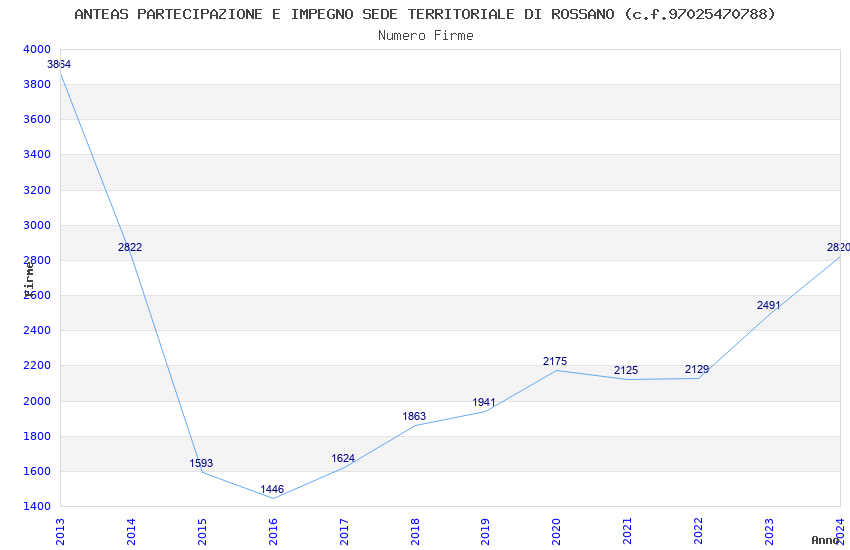Click x-axis year 2014
This screenshot has width=850, height=550.
pyautogui.click(x=131, y=532)
